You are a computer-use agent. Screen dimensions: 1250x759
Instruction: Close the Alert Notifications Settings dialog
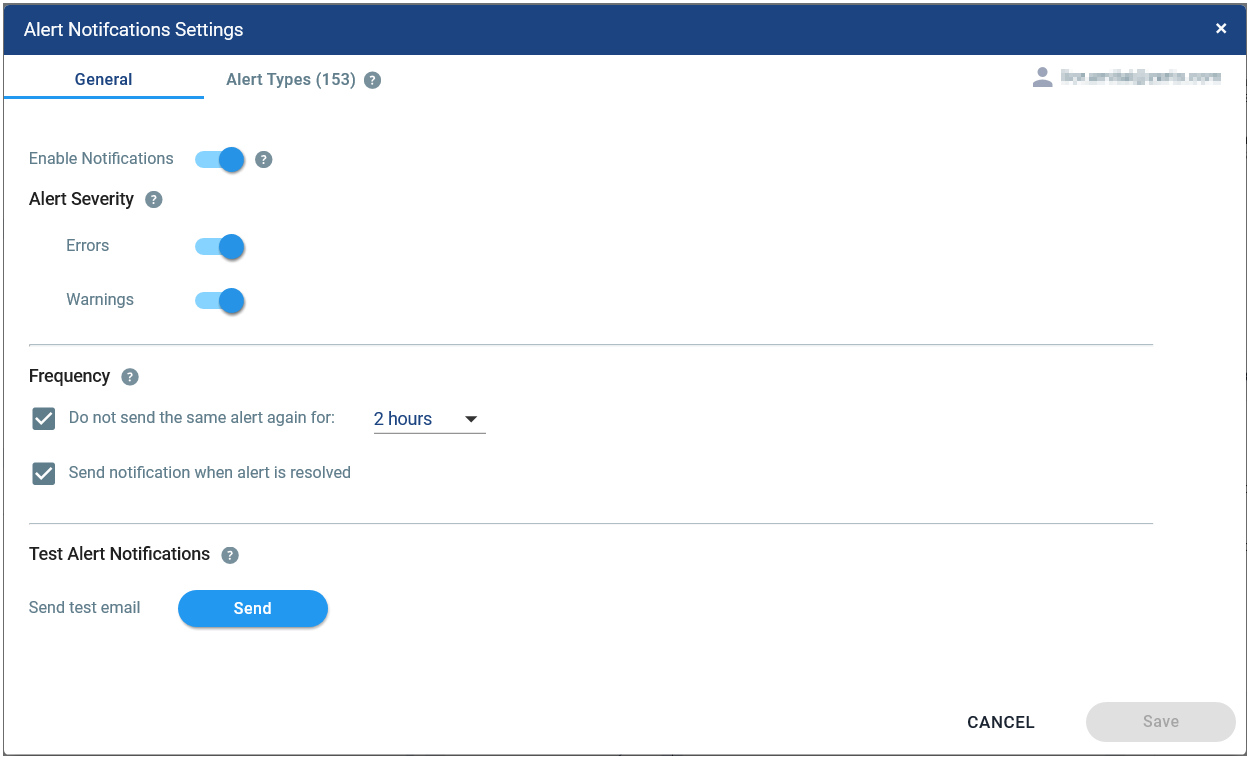click(x=1221, y=29)
